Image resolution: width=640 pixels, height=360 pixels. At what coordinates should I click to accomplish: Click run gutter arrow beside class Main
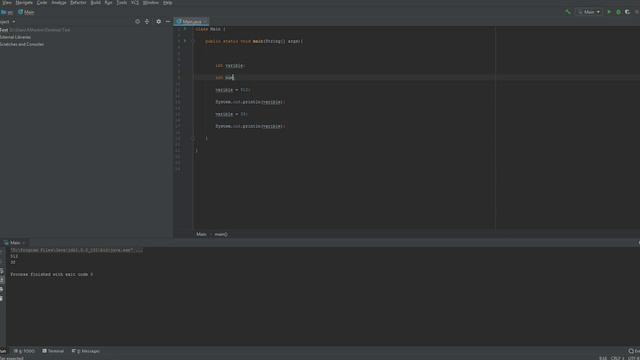185,29
